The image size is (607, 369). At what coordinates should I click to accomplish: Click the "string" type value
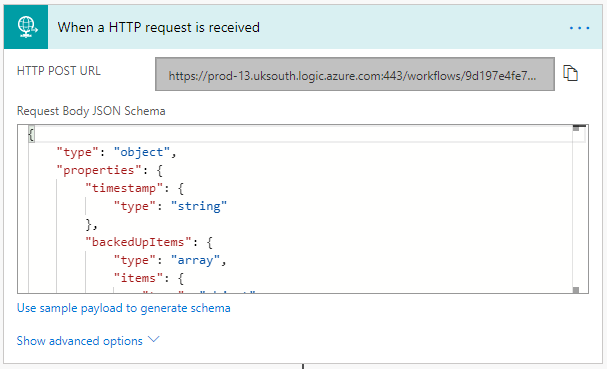(199, 206)
